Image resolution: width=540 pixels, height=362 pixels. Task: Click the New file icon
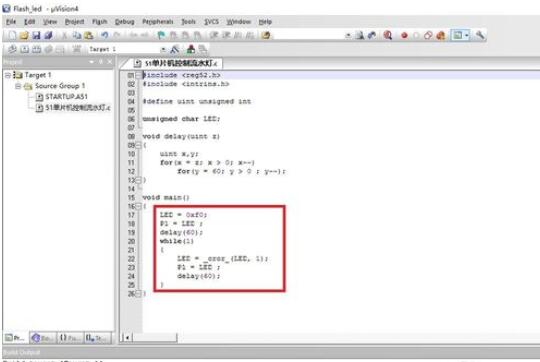click(12, 35)
